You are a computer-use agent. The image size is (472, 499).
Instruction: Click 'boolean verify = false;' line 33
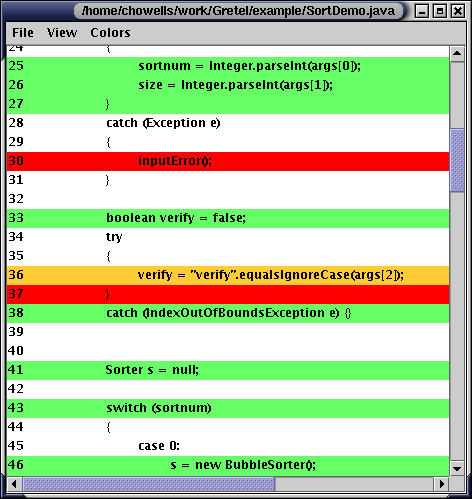click(x=176, y=218)
